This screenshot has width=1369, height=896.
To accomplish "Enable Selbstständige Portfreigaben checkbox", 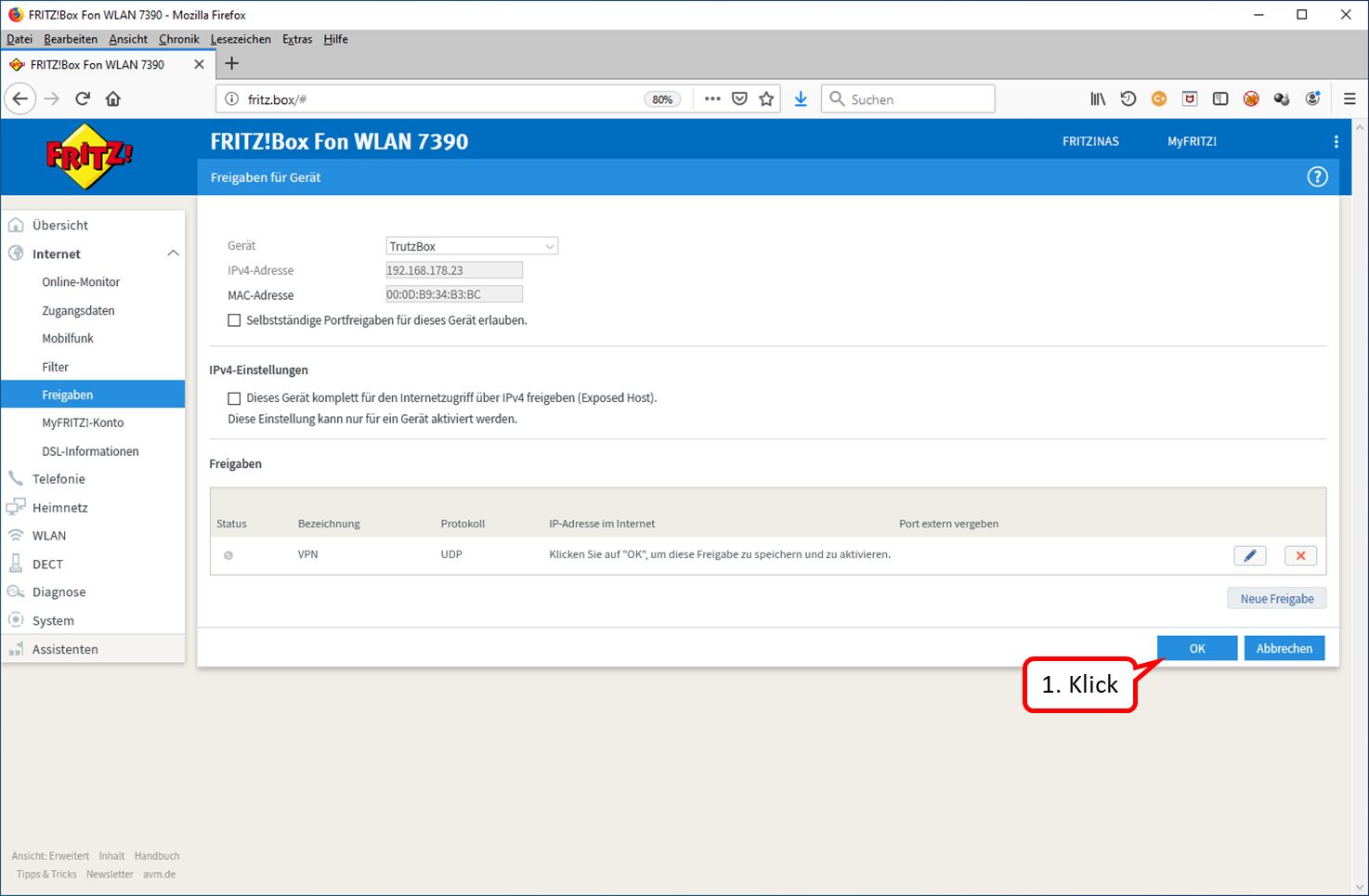I will pos(234,320).
